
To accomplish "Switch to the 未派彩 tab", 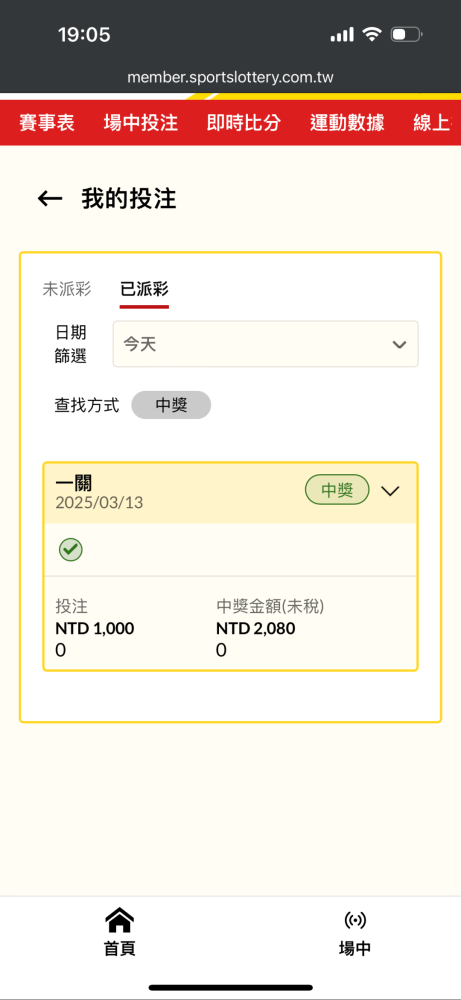I will (x=67, y=289).
